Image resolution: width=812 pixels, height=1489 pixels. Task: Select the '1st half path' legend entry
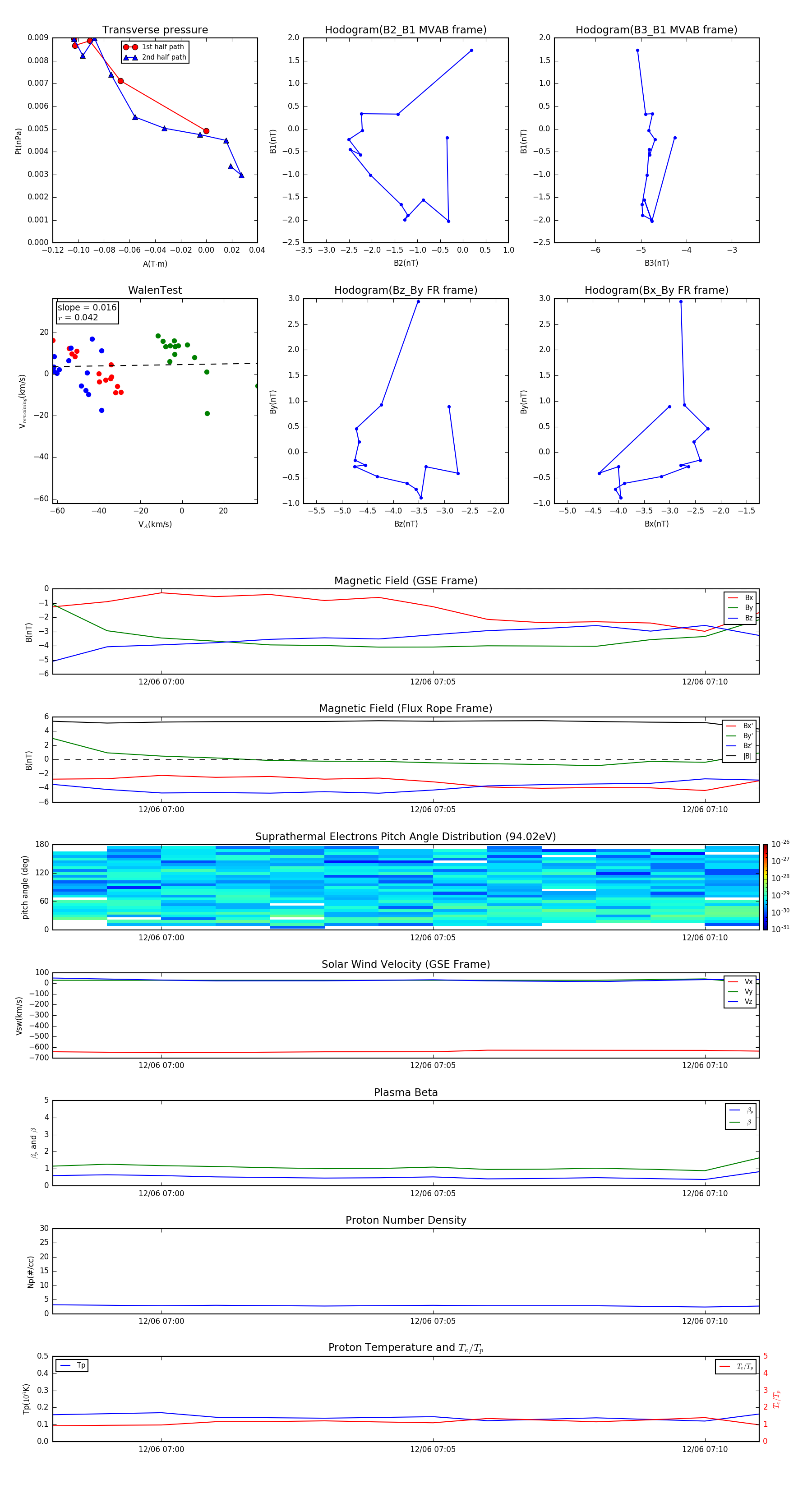[154, 47]
